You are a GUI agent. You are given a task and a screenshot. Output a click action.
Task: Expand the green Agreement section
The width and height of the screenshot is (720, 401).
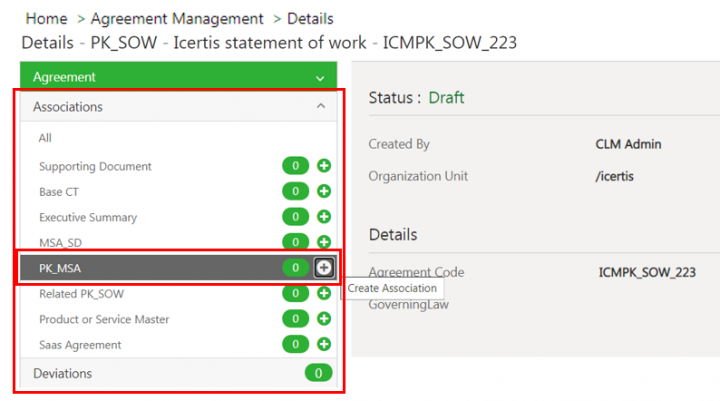(x=319, y=77)
